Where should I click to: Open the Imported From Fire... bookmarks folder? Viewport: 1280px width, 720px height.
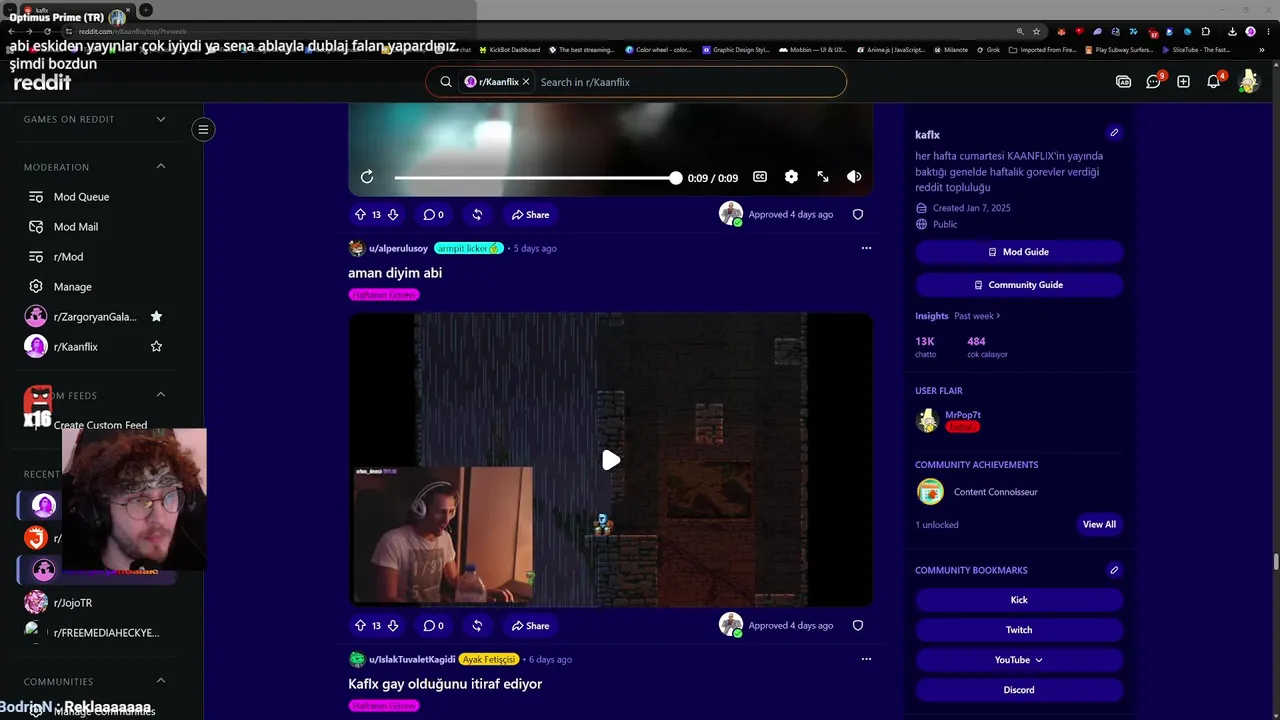coord(1042,50)
